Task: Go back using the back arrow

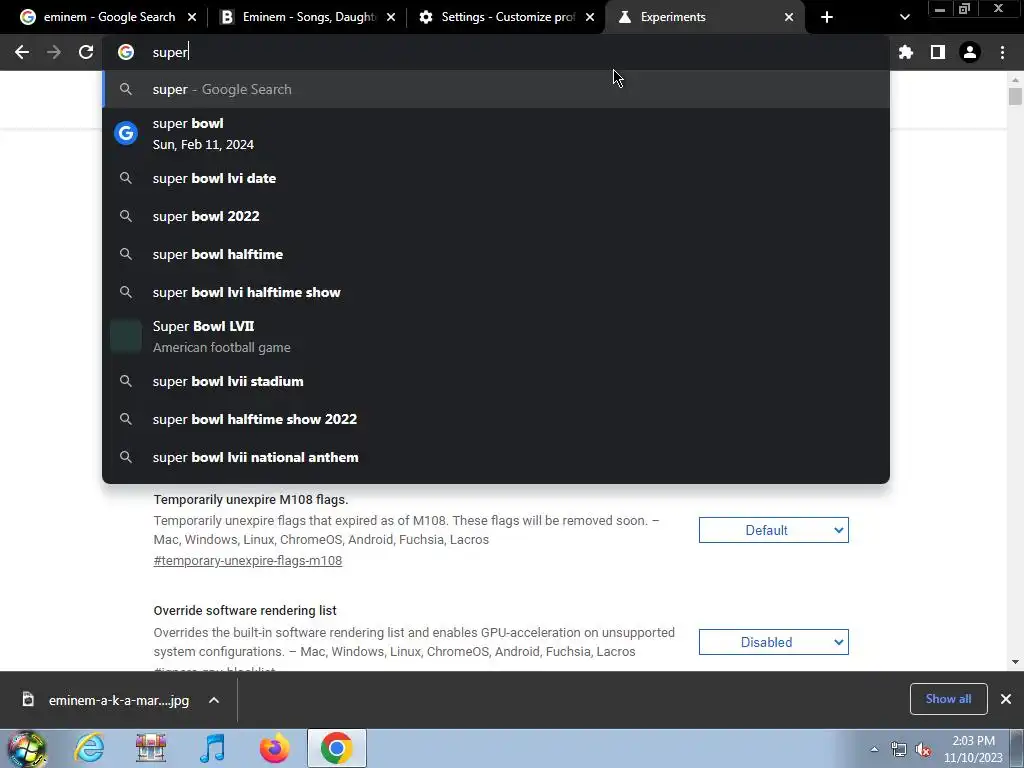Action: tap(22, 52)
